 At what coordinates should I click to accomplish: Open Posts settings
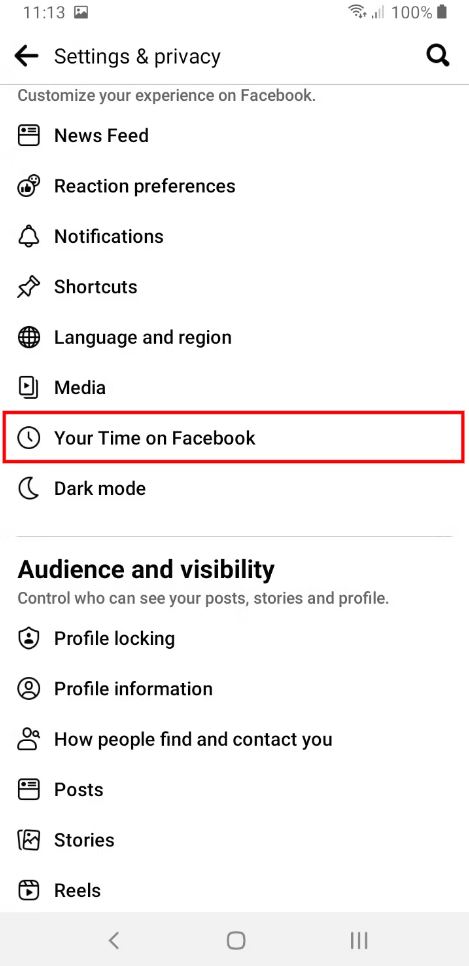pyautogui.click(x=234, y=790)
